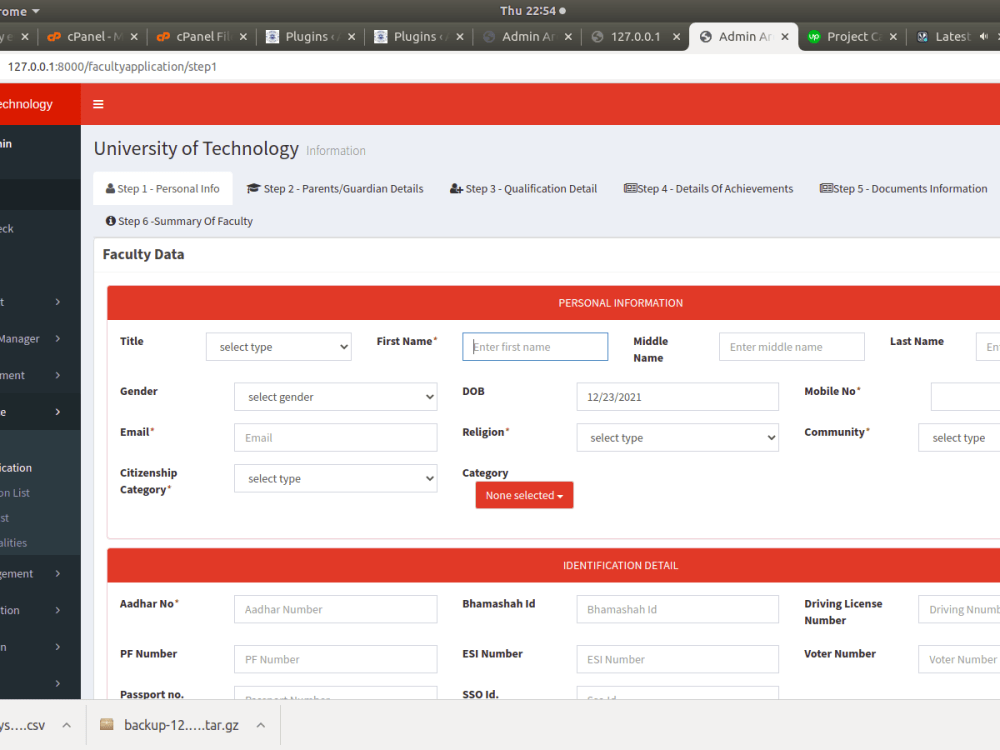Click the First Name input field
Screen dimensions: 1000x750
pos(535,347)
